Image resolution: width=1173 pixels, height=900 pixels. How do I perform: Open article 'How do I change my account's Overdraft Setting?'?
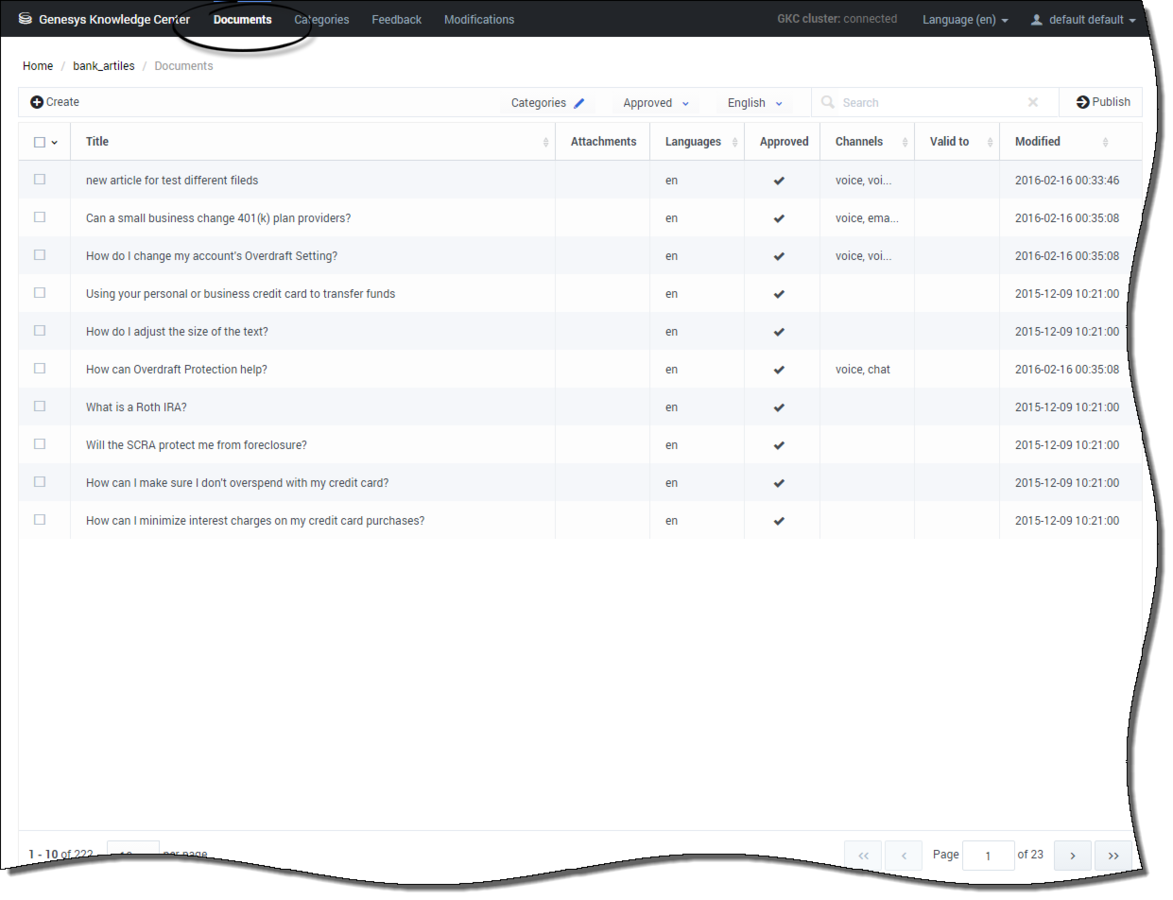click(x=211, y=256)
